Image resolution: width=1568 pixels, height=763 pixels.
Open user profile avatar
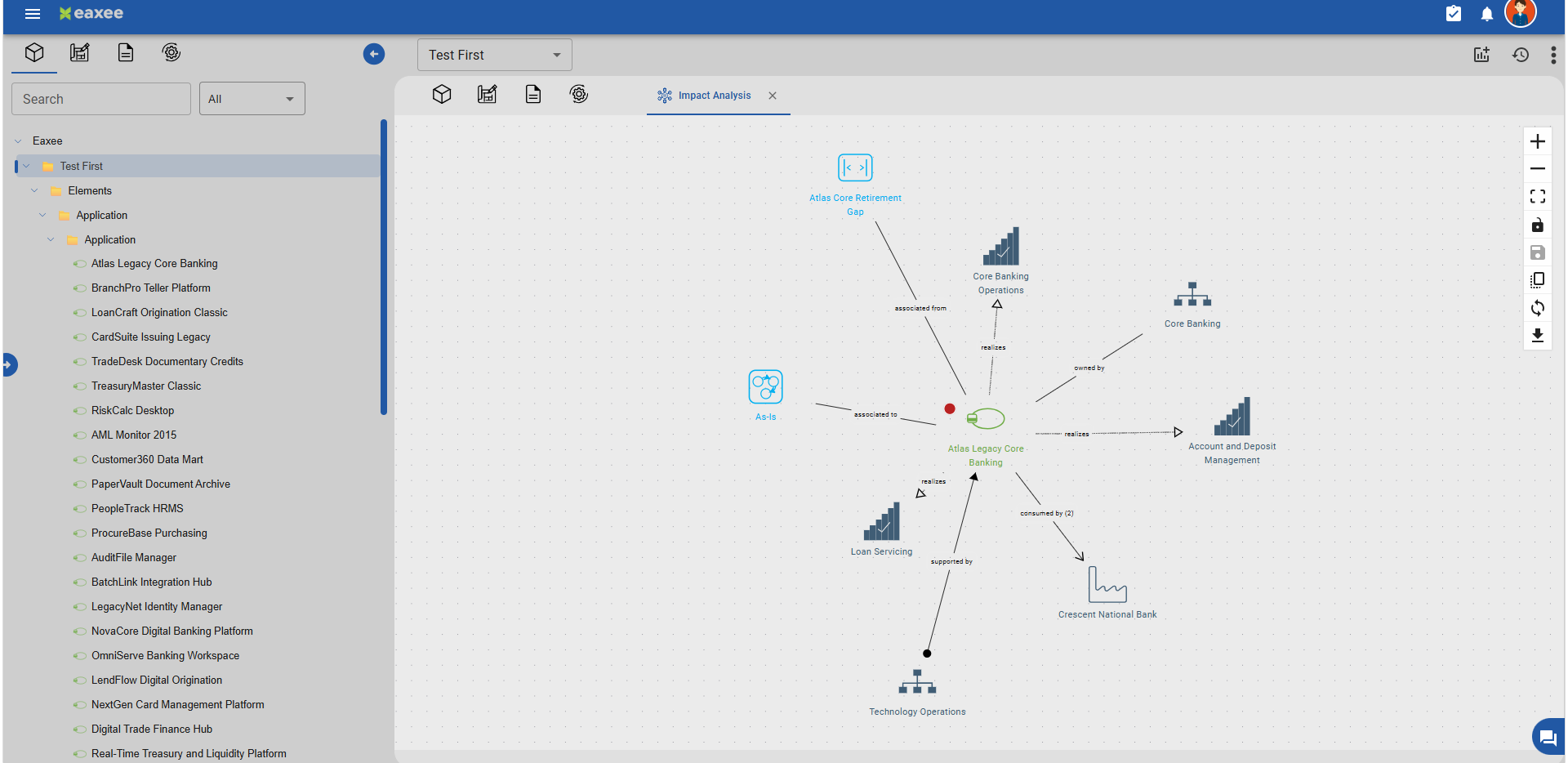[1521, 13]
